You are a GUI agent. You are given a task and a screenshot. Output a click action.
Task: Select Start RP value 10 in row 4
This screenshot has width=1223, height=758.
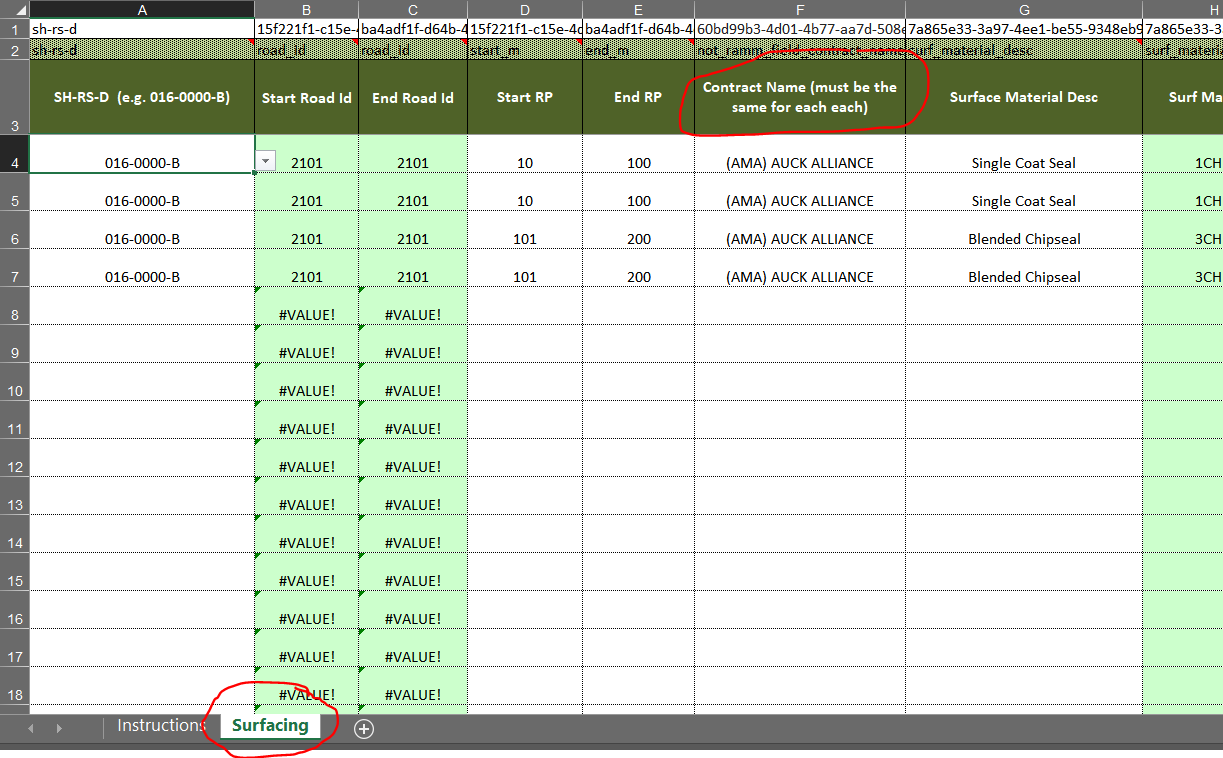[524, 163]
